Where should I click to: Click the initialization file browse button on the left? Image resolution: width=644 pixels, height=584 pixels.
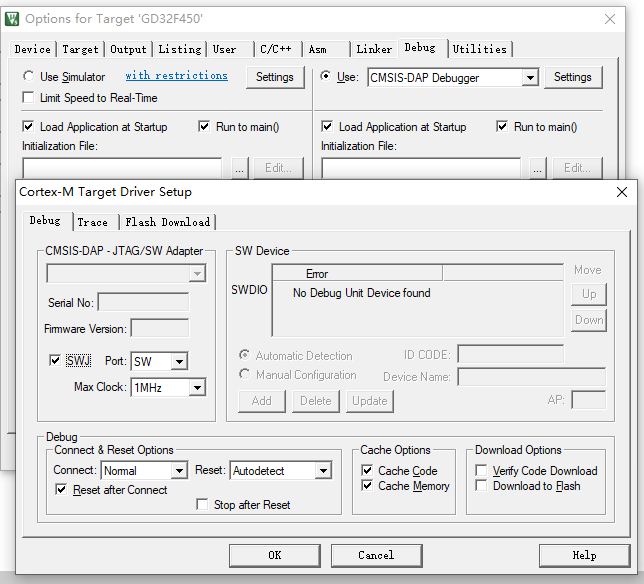click(x=239, y=168)
